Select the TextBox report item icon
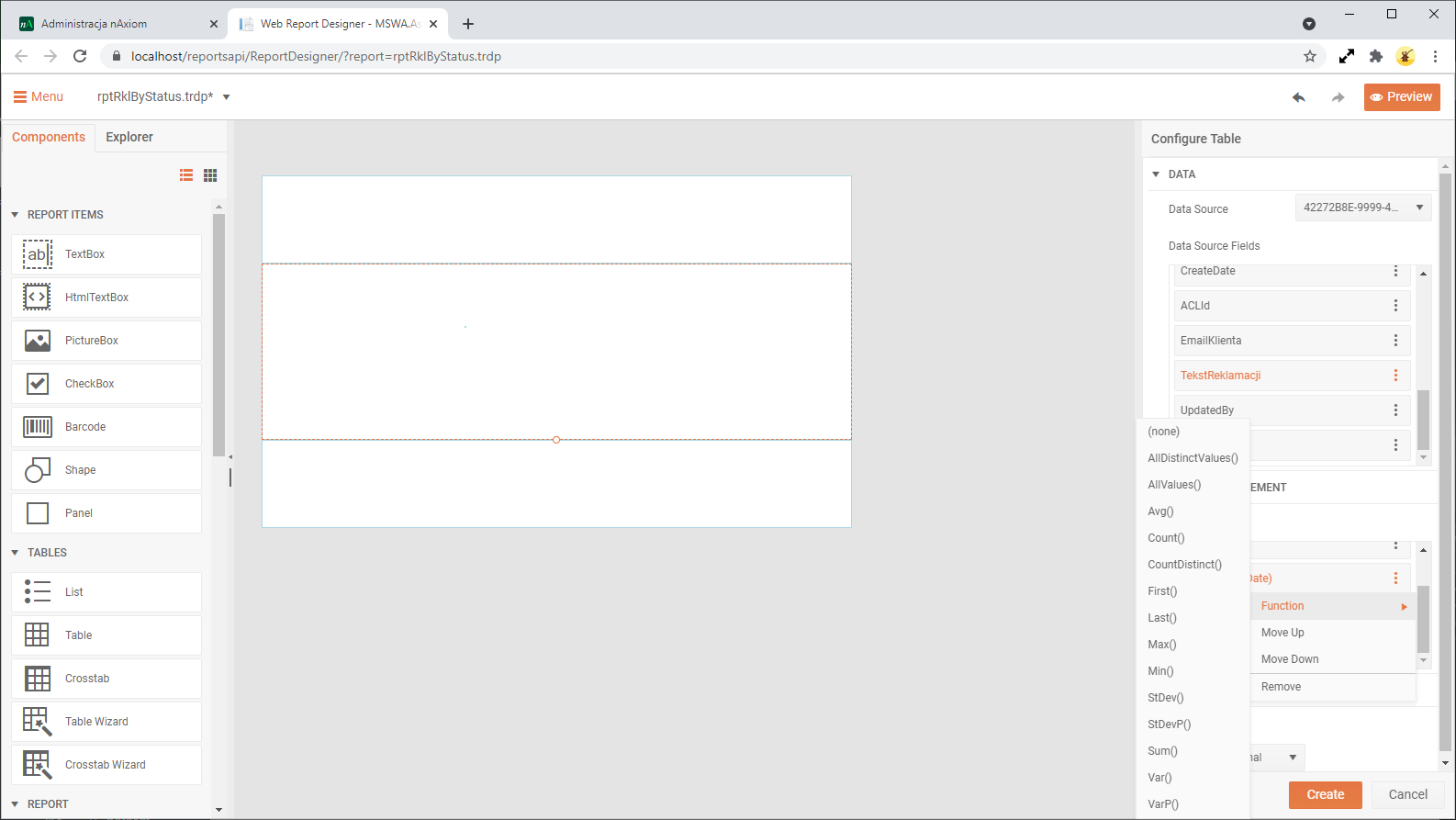The width and height of the screenshot is (1456, 820). (38, 254)
